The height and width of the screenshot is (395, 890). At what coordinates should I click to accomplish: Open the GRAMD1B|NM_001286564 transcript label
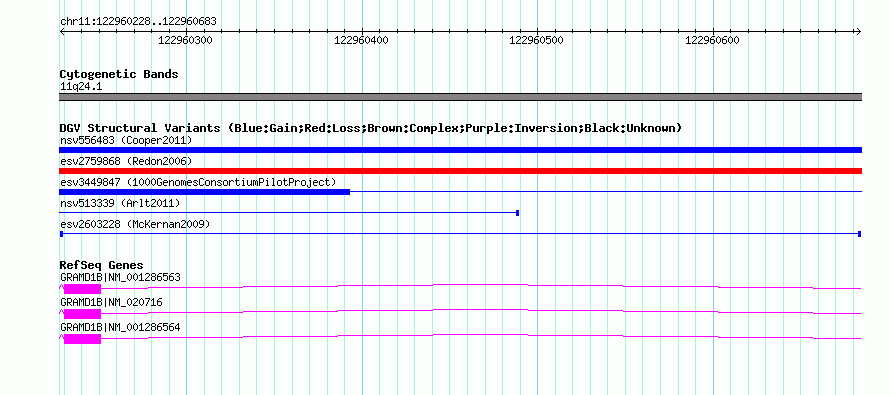point(120,327)
